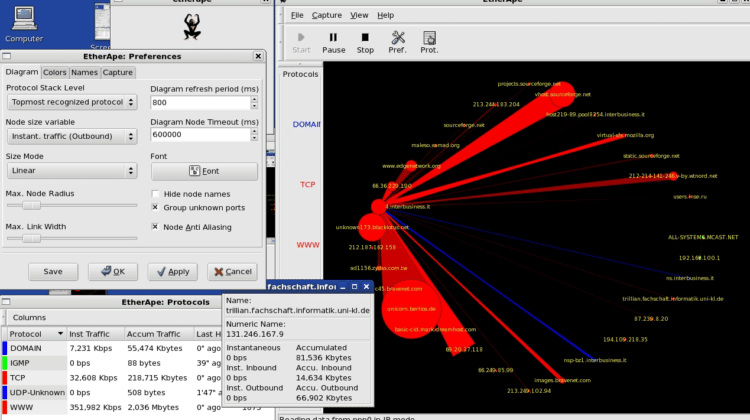
Task: Open the Capture menu in the menu bar
Action: 327,15
